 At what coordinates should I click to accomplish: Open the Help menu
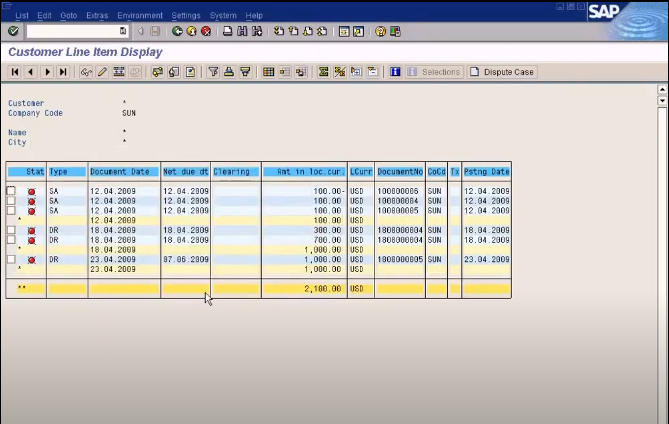[254, 15]
